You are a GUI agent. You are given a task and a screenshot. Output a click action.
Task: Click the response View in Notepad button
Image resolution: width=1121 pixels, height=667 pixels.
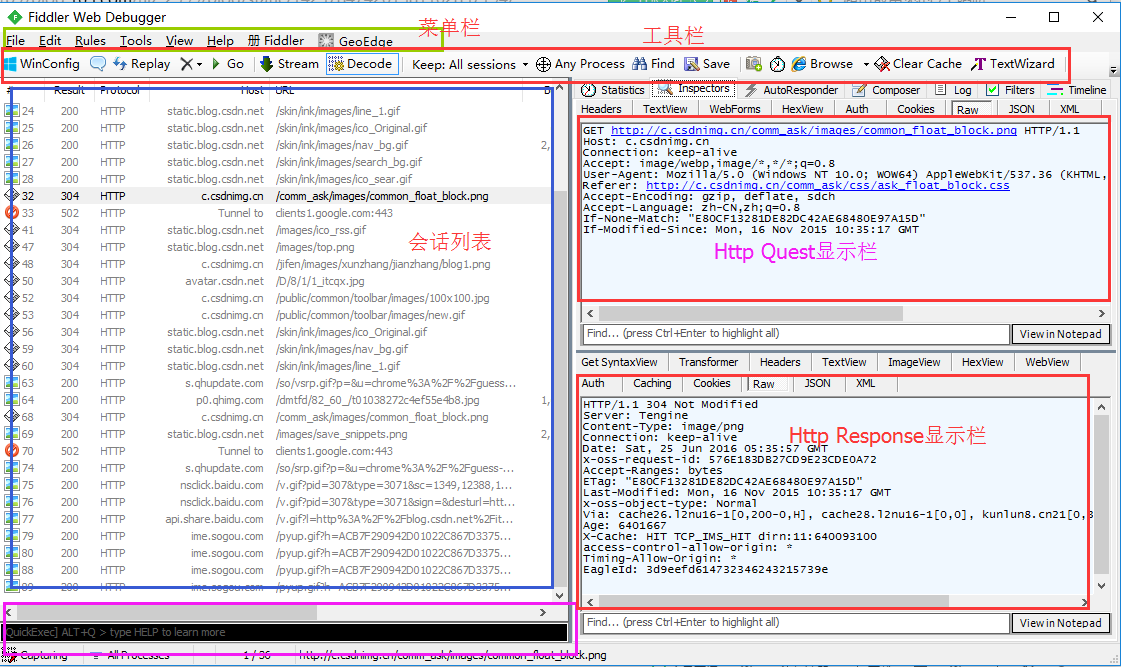pyautogui.click(x=1060, y=623)
